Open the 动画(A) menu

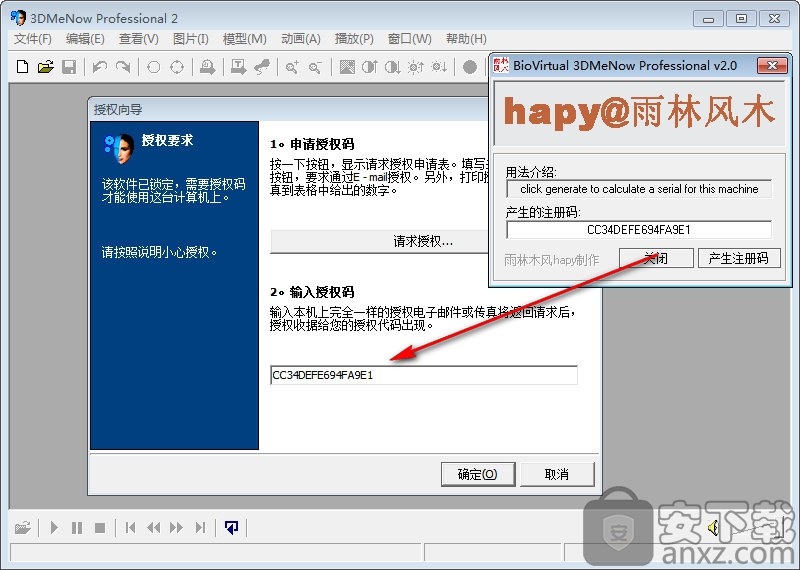(x=301, y=39)
